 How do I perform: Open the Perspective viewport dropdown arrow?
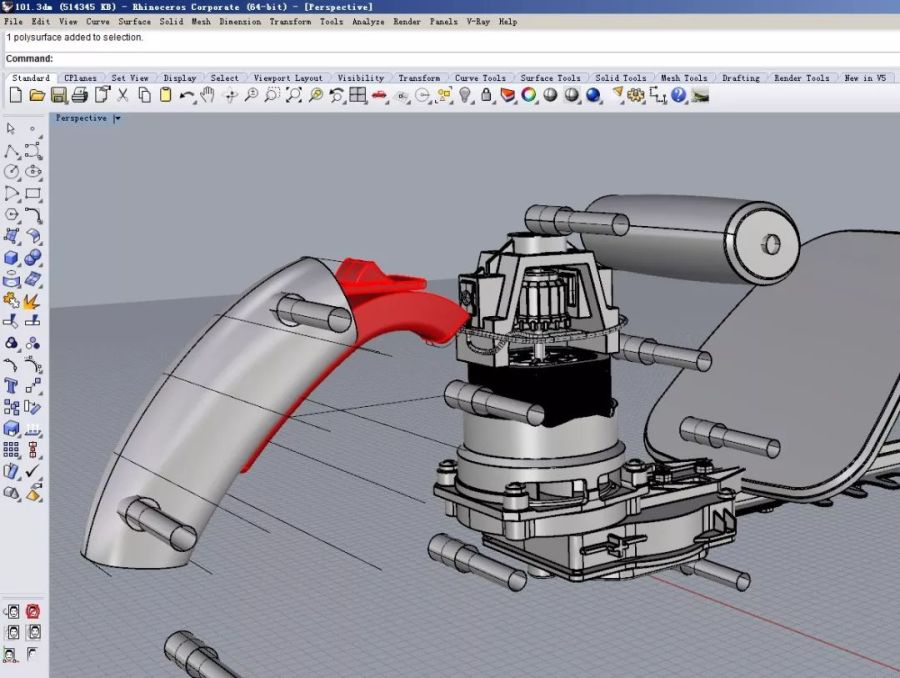pos(117,118)
